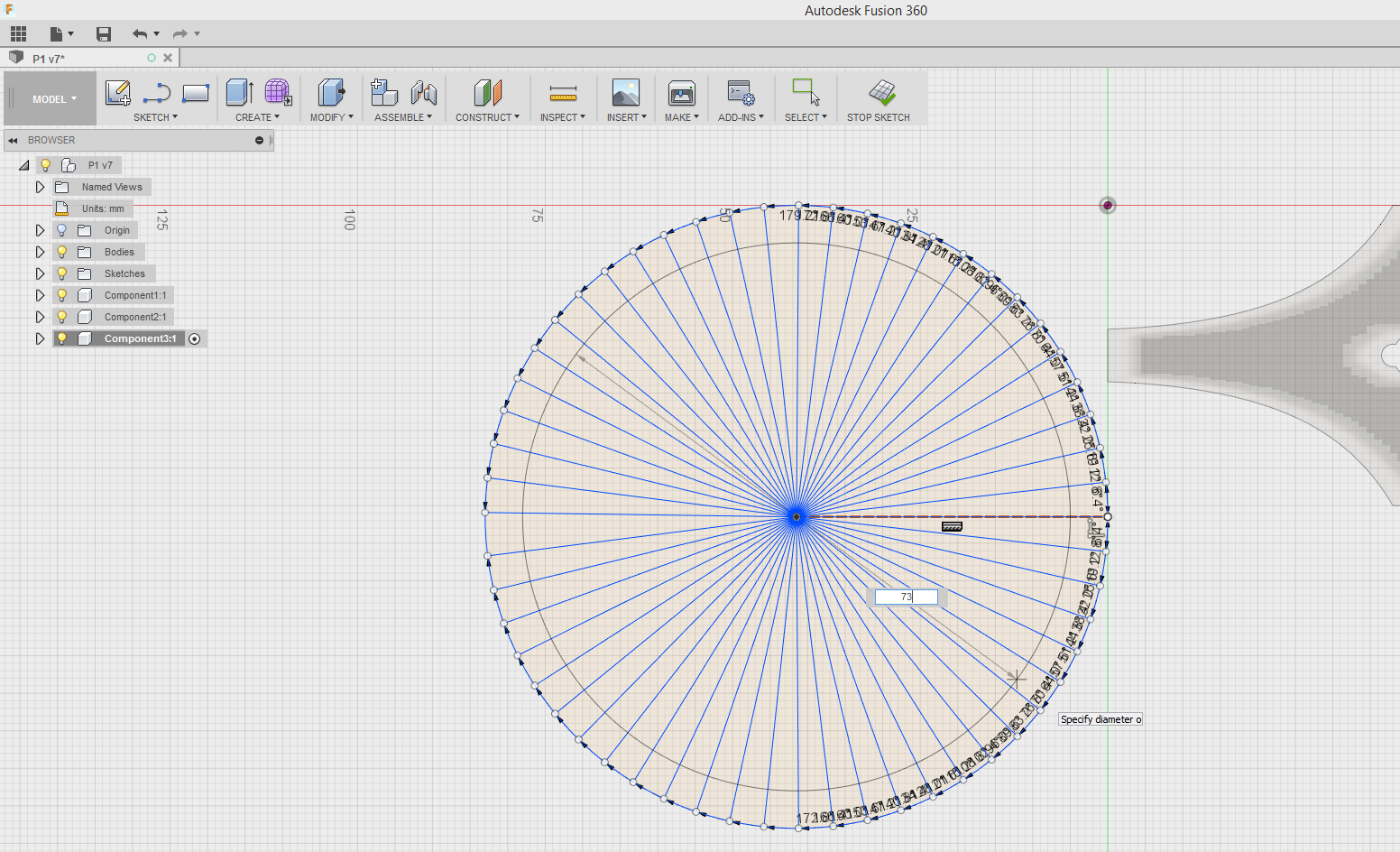This screenshot has width=1400, height=852.
Task: Open the data panel grid icon
Action: [19, 34]
